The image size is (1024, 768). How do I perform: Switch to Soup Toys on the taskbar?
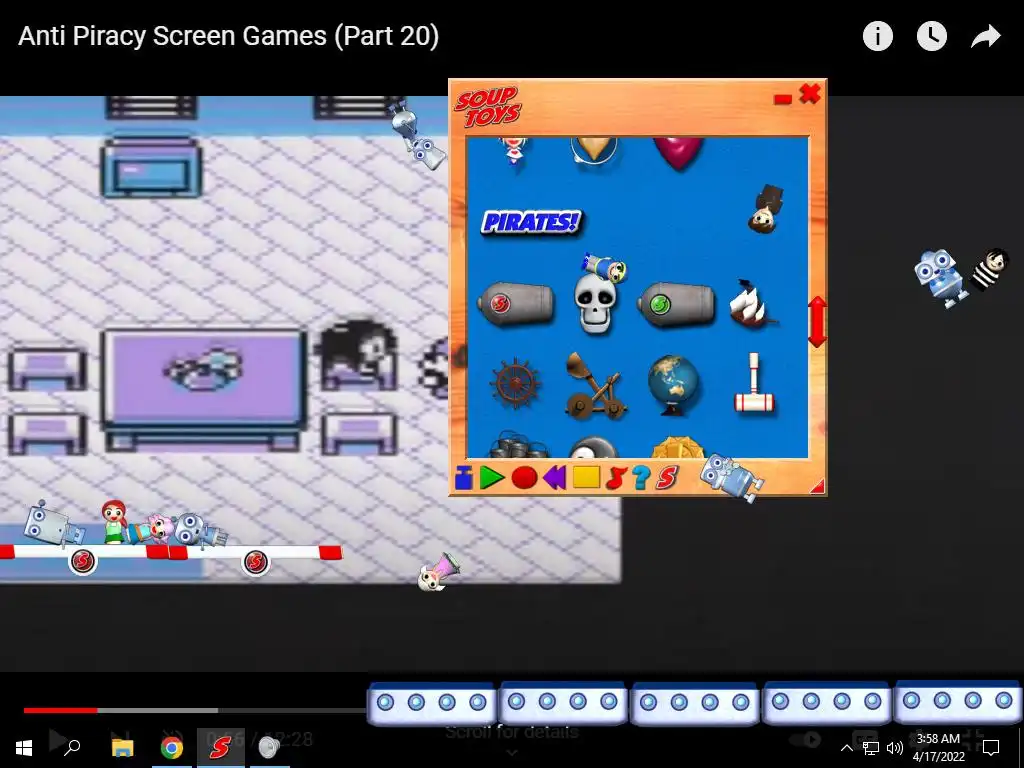point(220,748)
